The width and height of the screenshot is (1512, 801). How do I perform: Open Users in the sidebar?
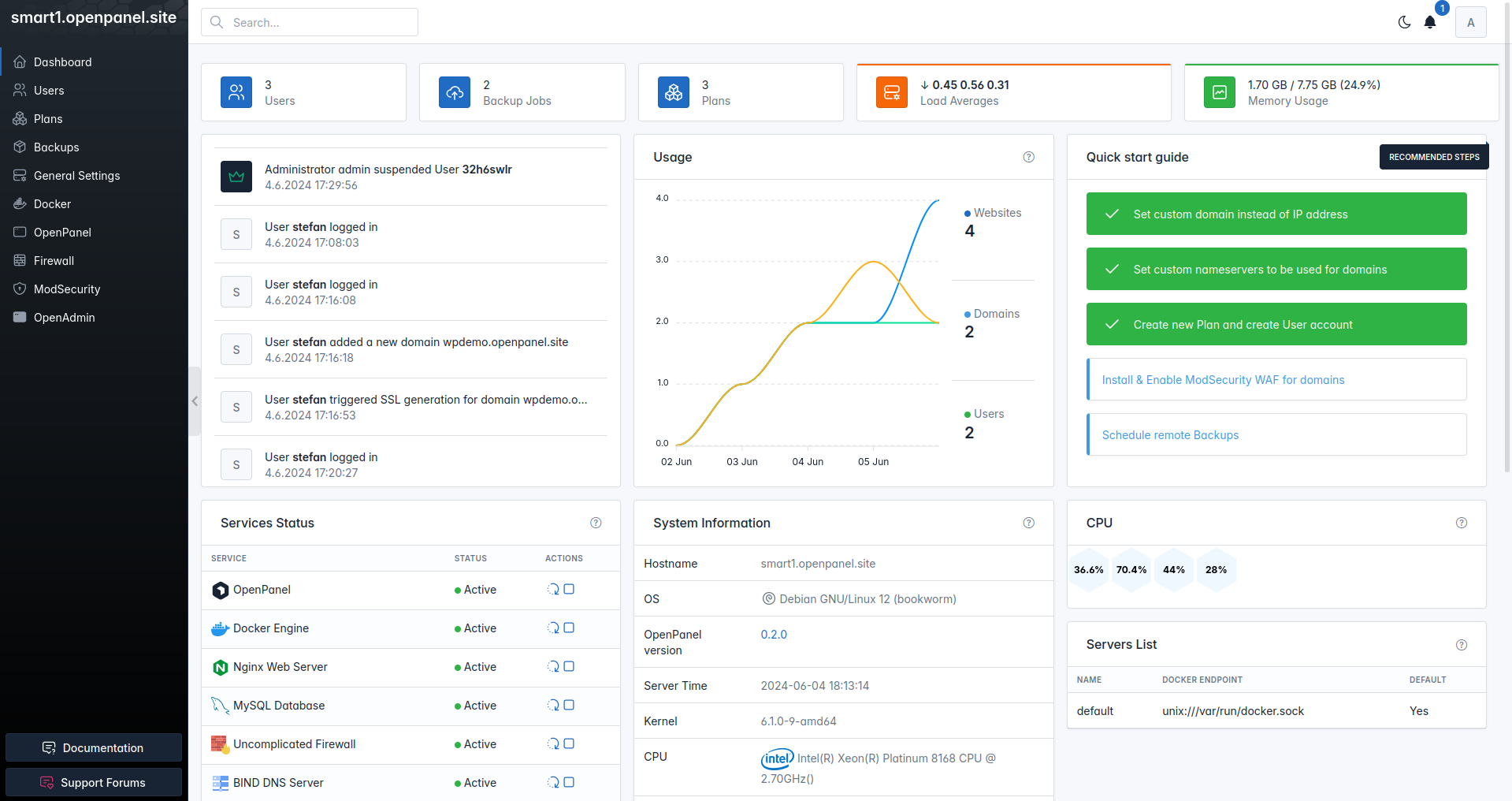click(94, 91)
